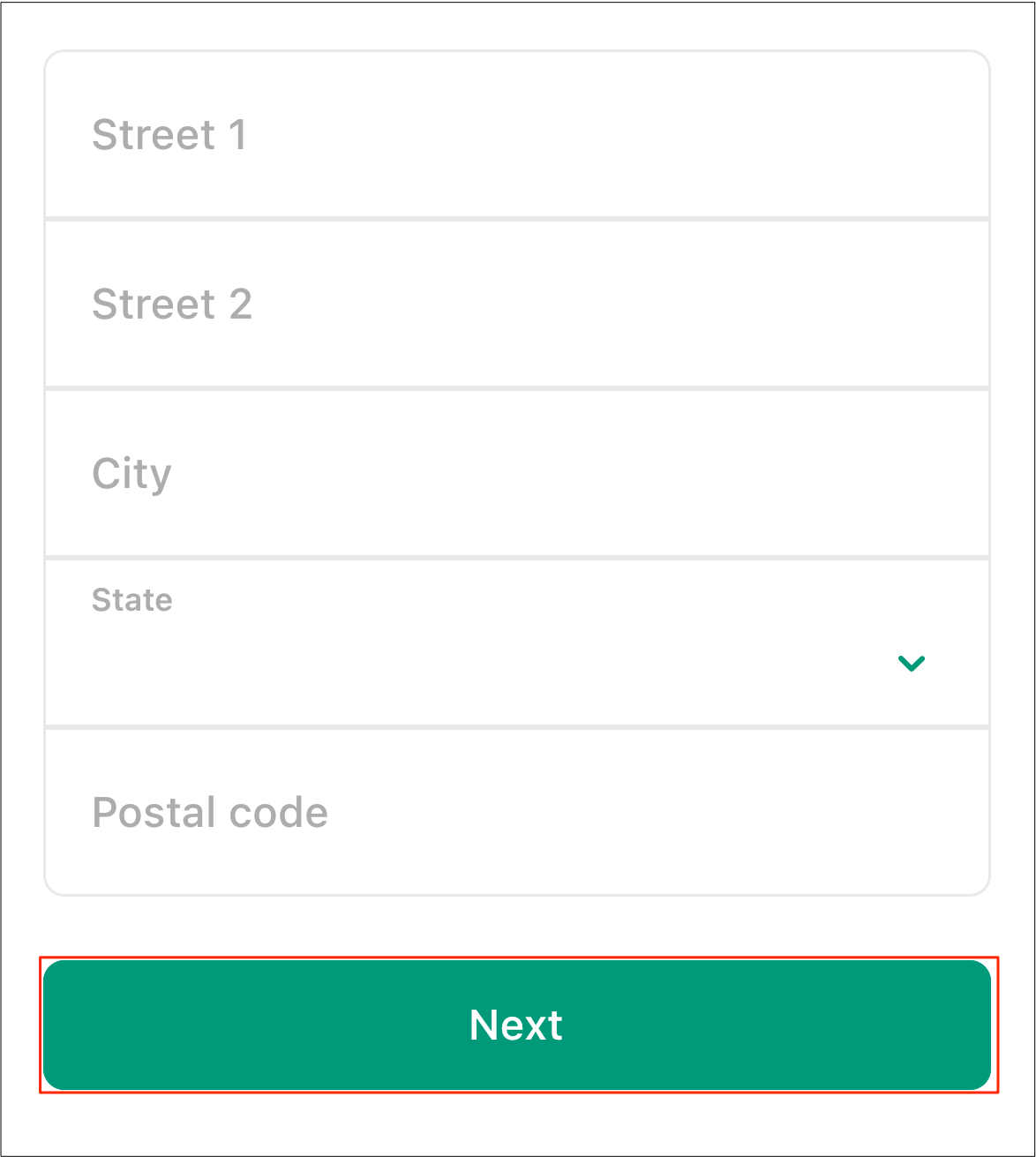
Task: Submit the address form with Next
Action: point(517,1026)
